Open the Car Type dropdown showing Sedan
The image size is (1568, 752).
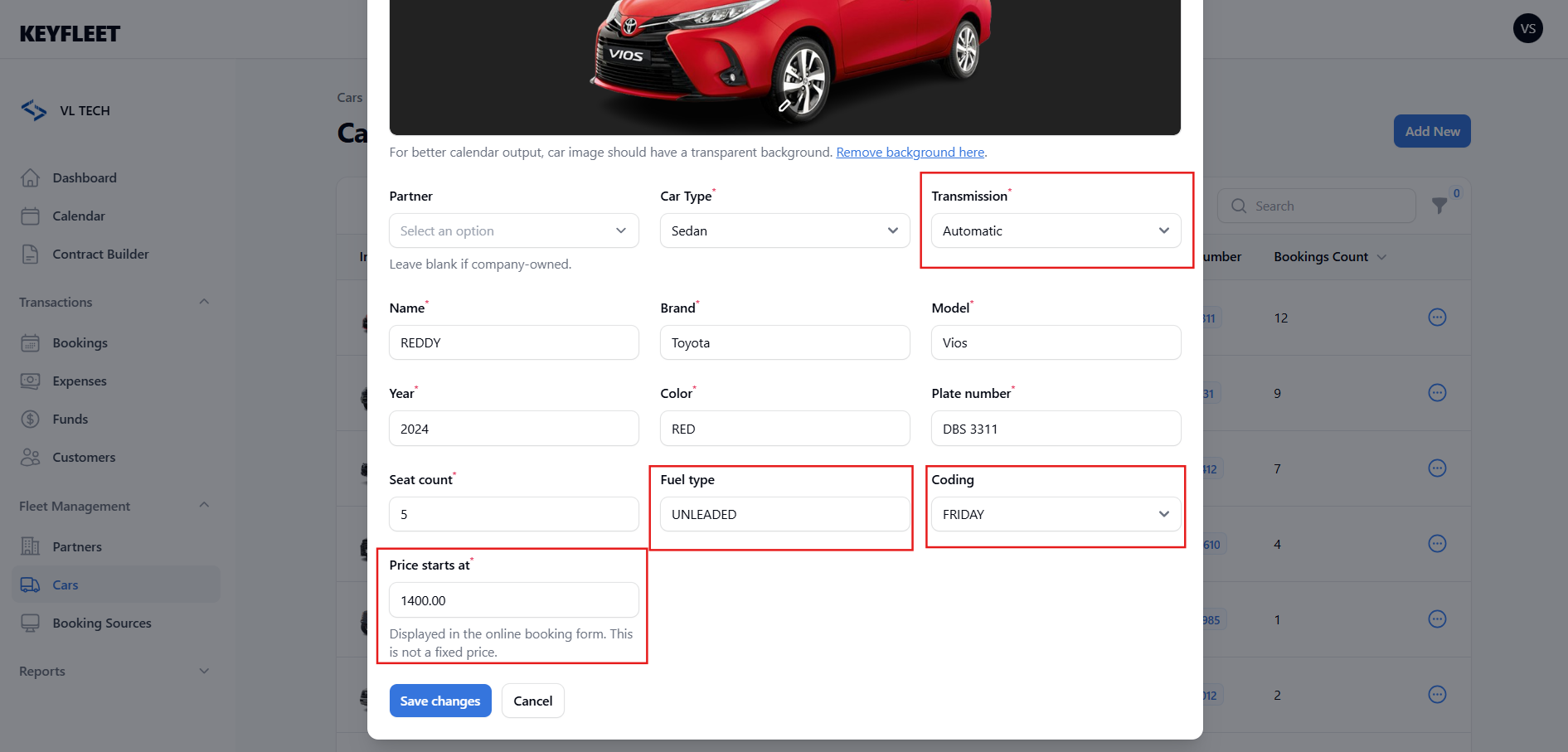784,230
